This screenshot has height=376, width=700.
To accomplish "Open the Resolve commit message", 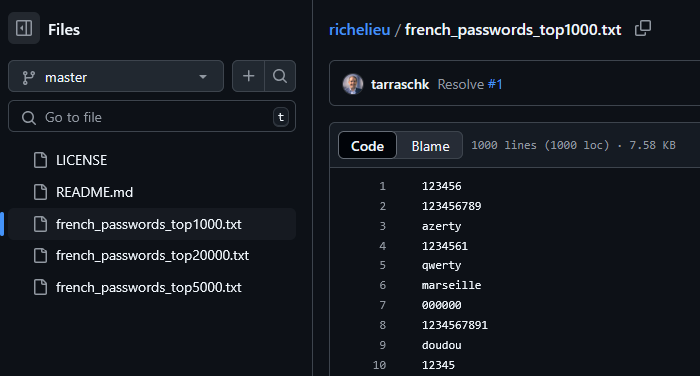I will coord(461,84).
